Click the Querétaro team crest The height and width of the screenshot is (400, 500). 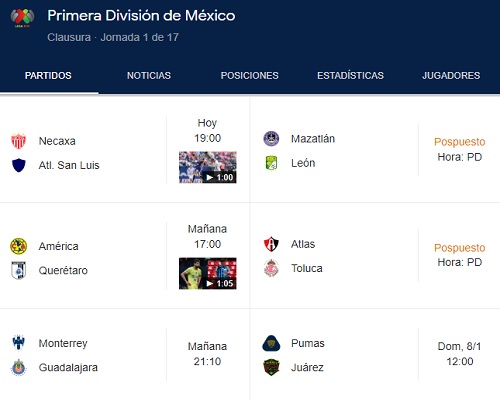click(18, 270)
